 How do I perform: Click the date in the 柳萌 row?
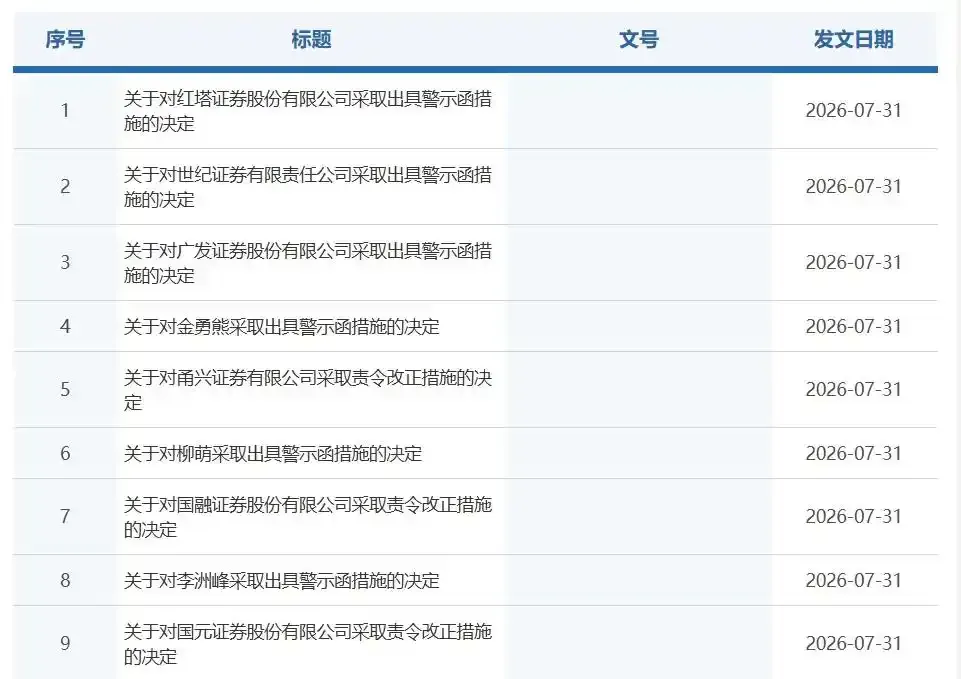tap(854, 453)
